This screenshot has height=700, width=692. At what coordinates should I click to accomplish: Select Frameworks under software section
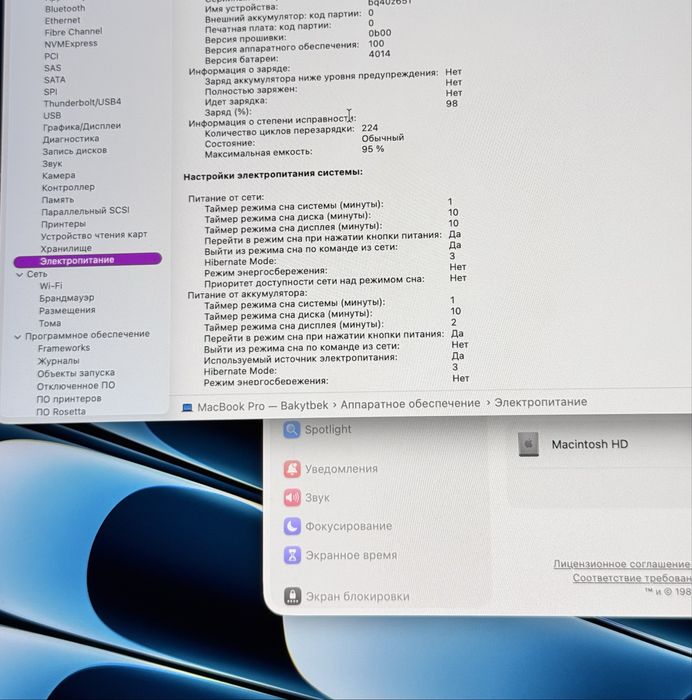tap(64, 348)
